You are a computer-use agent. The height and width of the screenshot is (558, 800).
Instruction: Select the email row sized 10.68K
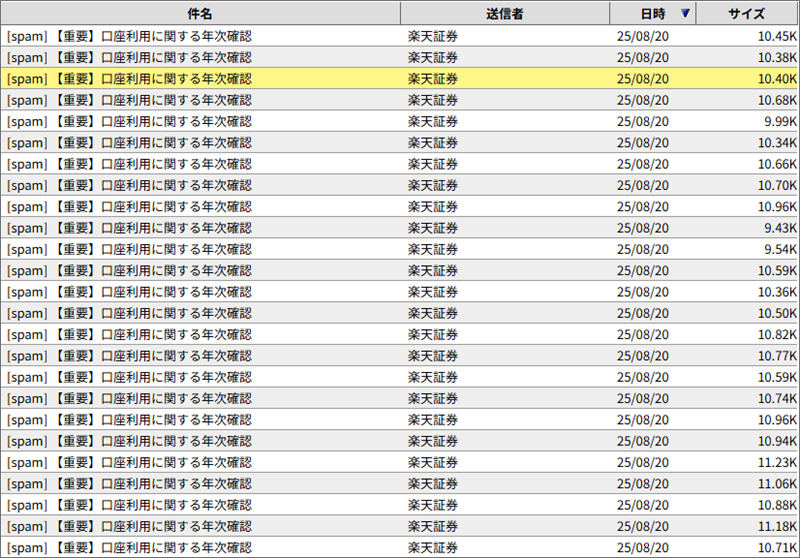(399, 100)
